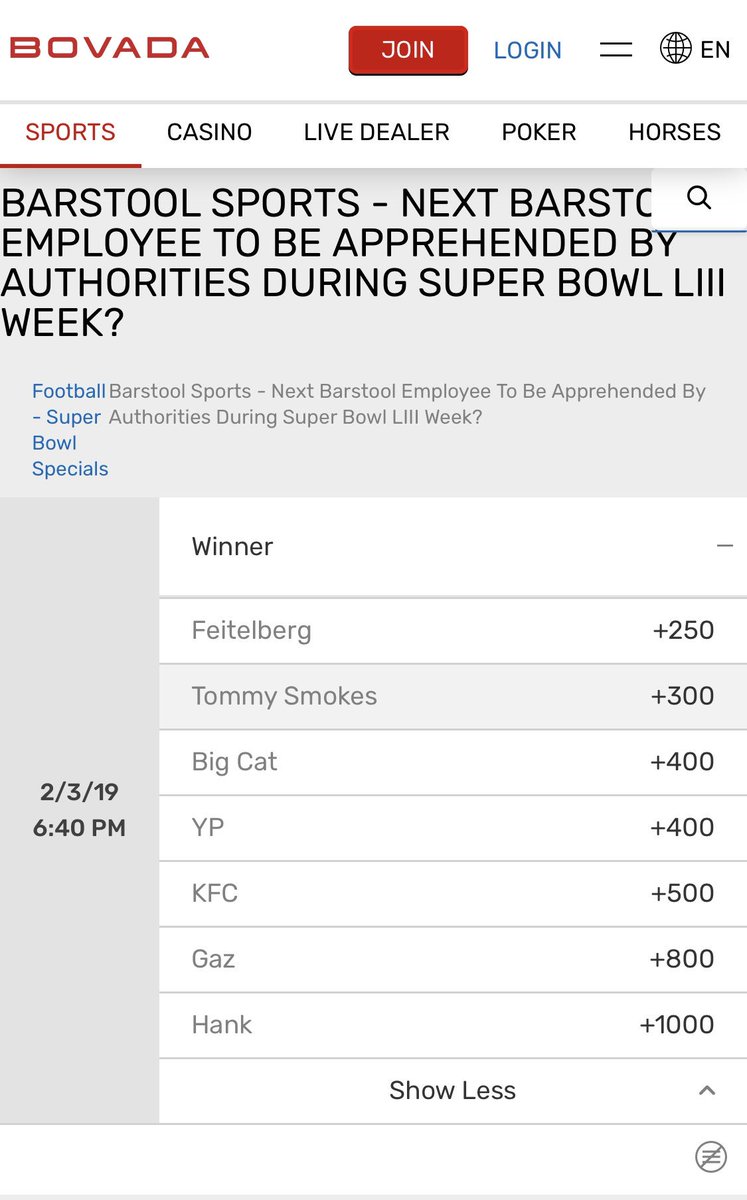Screen dimensions: 747x1200
Task: Click the red Join button
Action: 408,50
